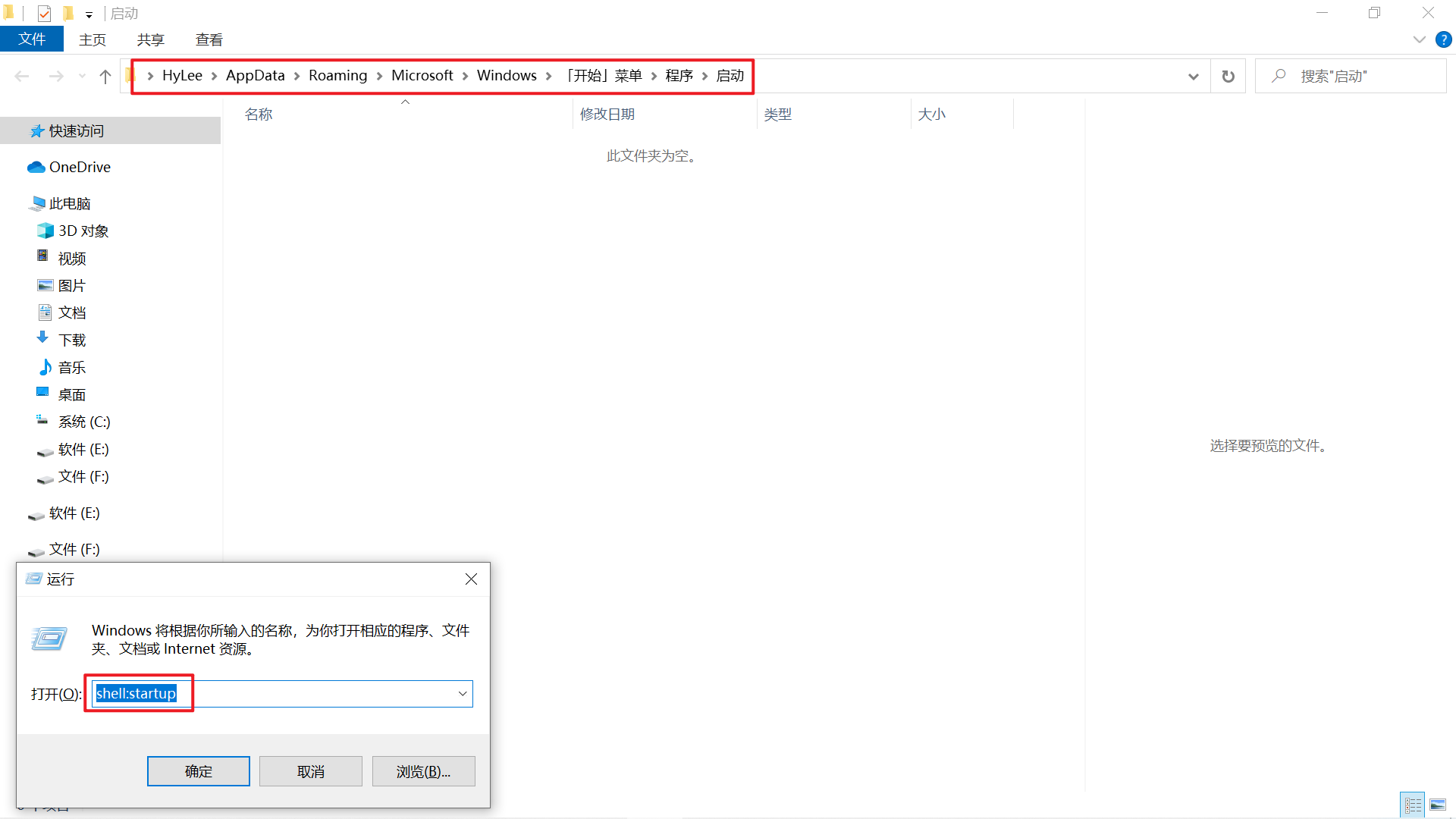The width and height of the screenshot is (1456, 819).
Task: Open the recent locations dropdown arrow
Action: pyautogui.click(x=82, y=76)
